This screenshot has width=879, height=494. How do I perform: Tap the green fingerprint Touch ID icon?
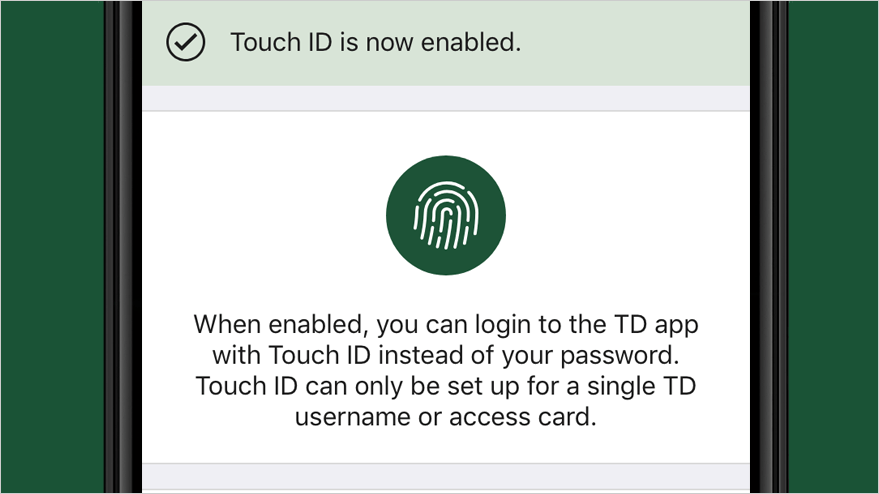tap(446, 215)
